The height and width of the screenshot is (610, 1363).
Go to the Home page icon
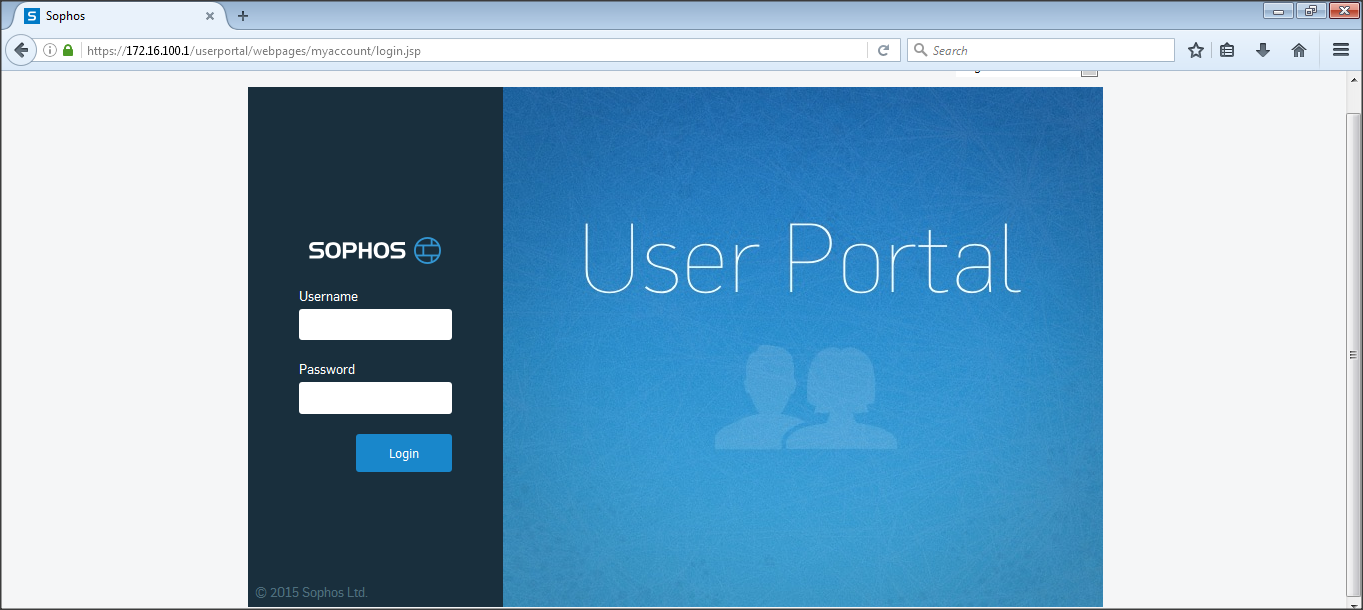(1299, 50)
